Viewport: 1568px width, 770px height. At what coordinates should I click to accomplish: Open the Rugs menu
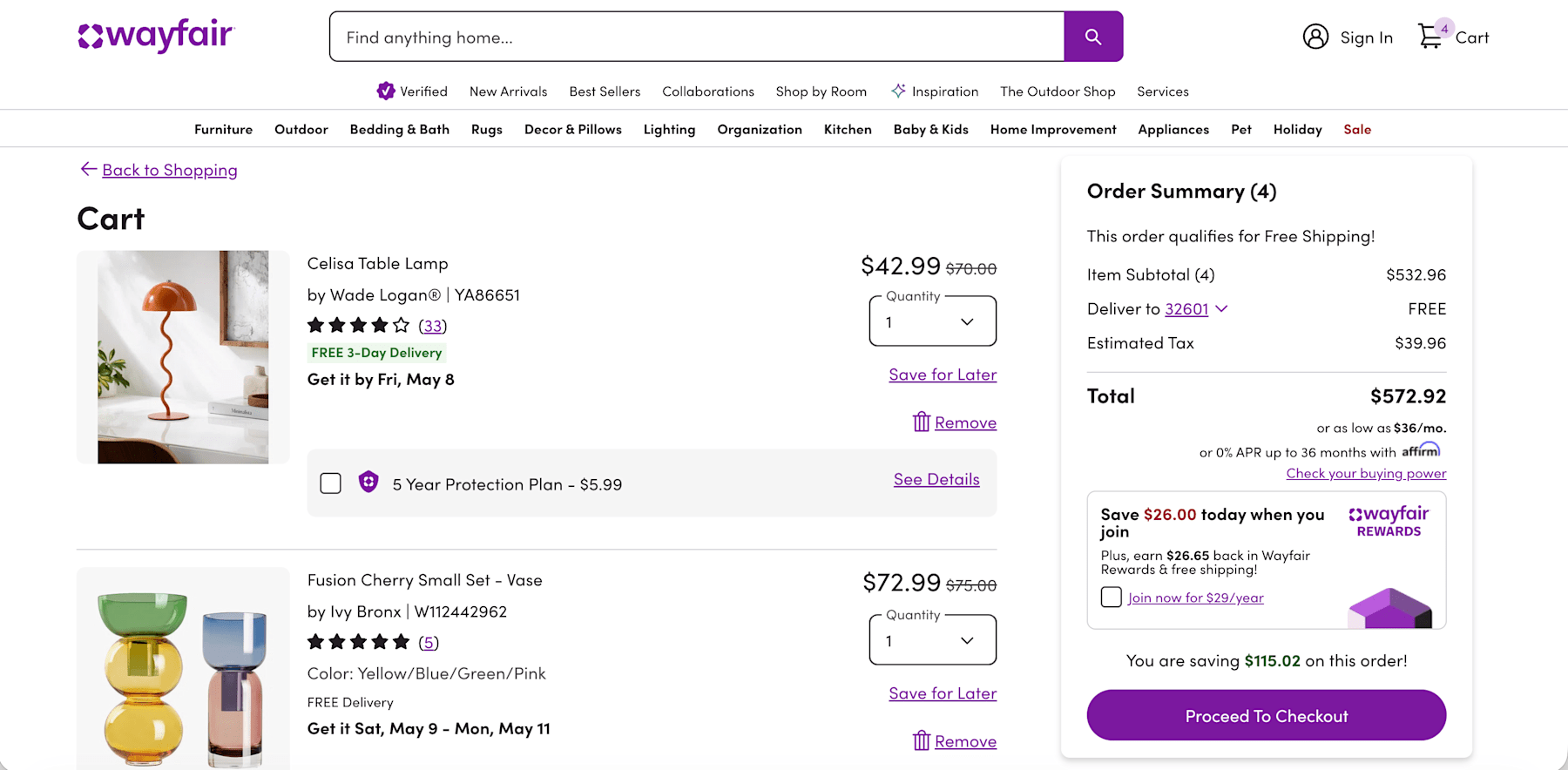coord(487,129)
